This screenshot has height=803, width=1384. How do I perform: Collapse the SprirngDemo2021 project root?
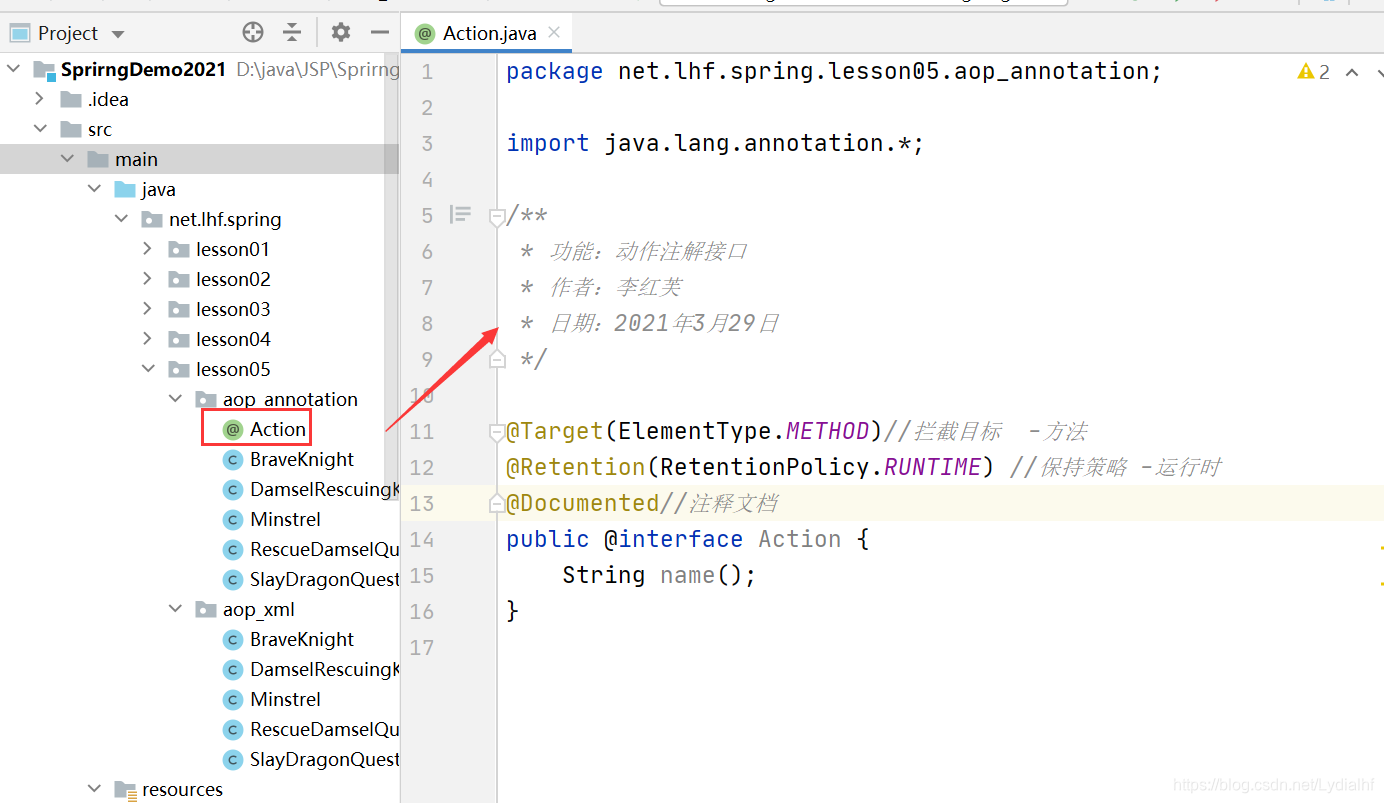[x=14, y=69]
